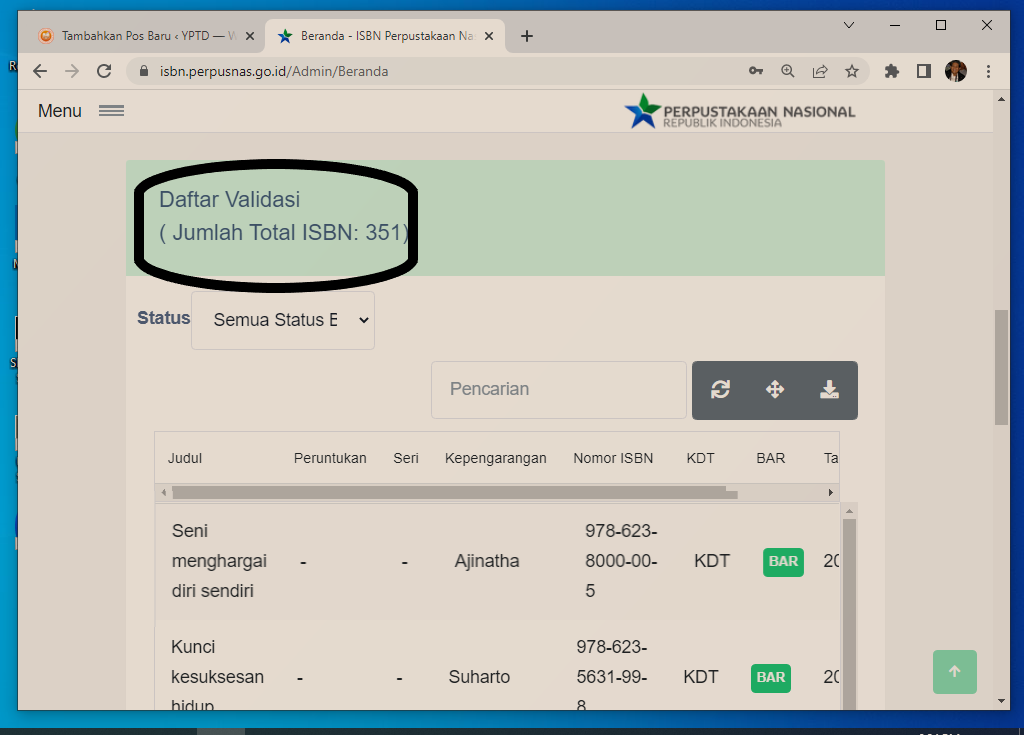Open the saved passwords key icon

tap(756, 71)
